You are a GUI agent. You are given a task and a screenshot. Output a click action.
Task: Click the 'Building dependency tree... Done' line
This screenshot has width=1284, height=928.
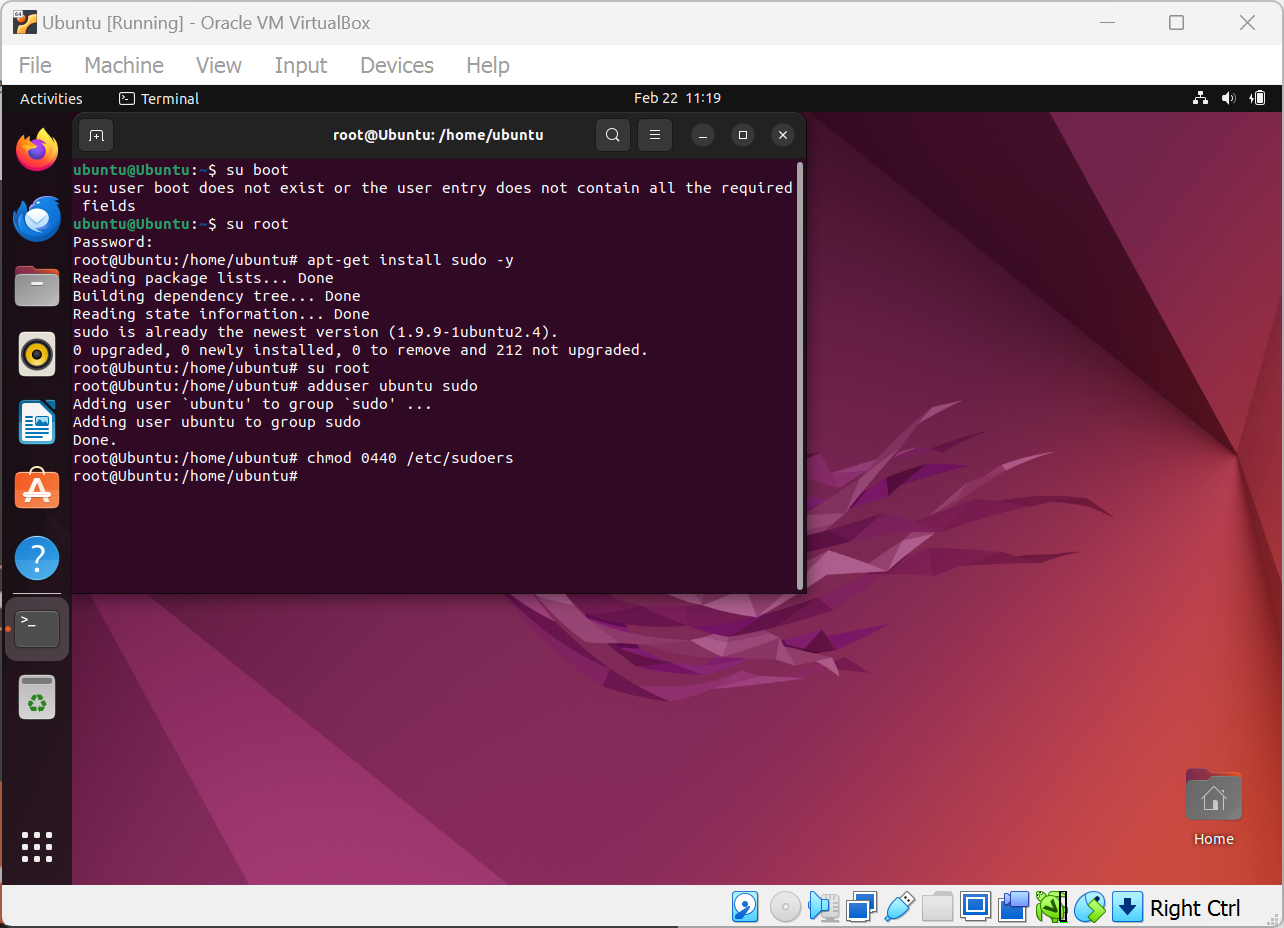click(217, 296)
